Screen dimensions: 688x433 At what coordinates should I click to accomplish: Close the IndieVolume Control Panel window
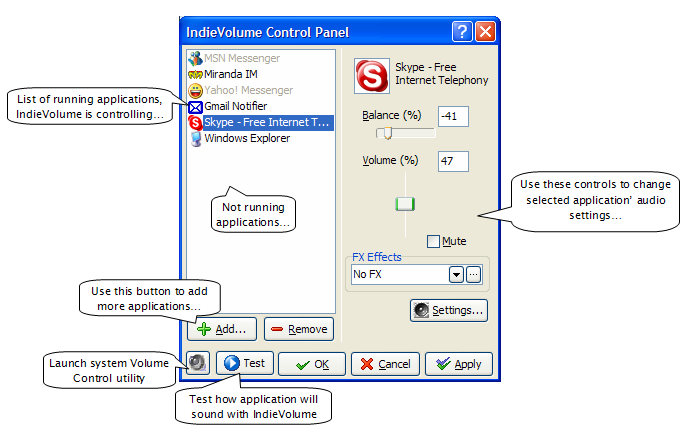tap(485, 32)
